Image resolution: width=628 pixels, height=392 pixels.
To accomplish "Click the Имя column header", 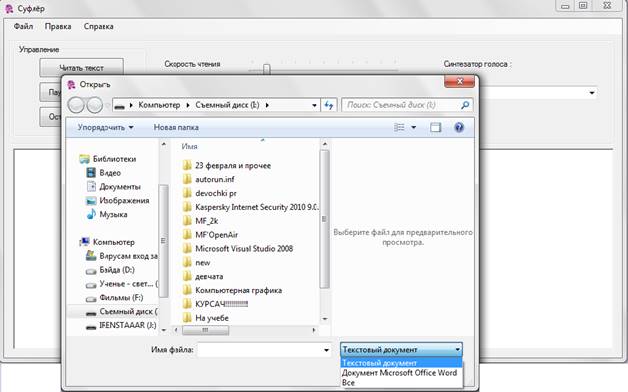I will 189,147.
